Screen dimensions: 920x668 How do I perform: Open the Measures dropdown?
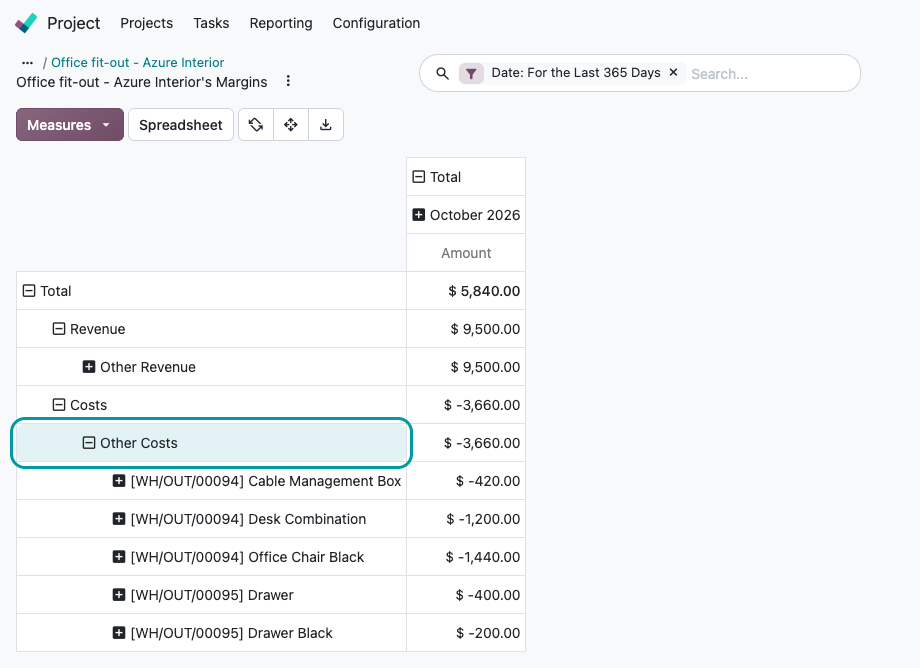tap(70, 124)
